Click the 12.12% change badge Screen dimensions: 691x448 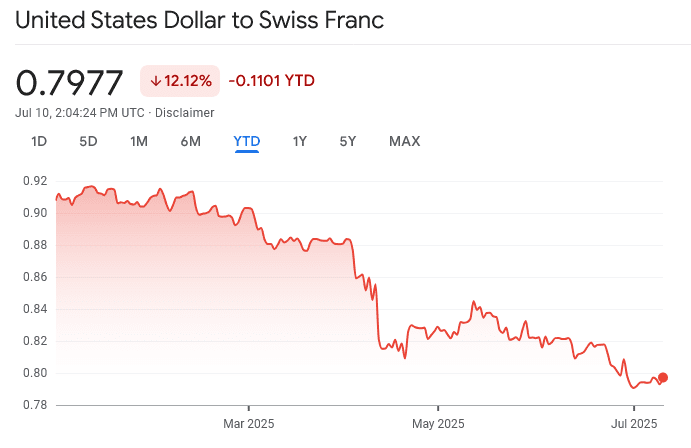pyautogui.click(x=180, y=81)
